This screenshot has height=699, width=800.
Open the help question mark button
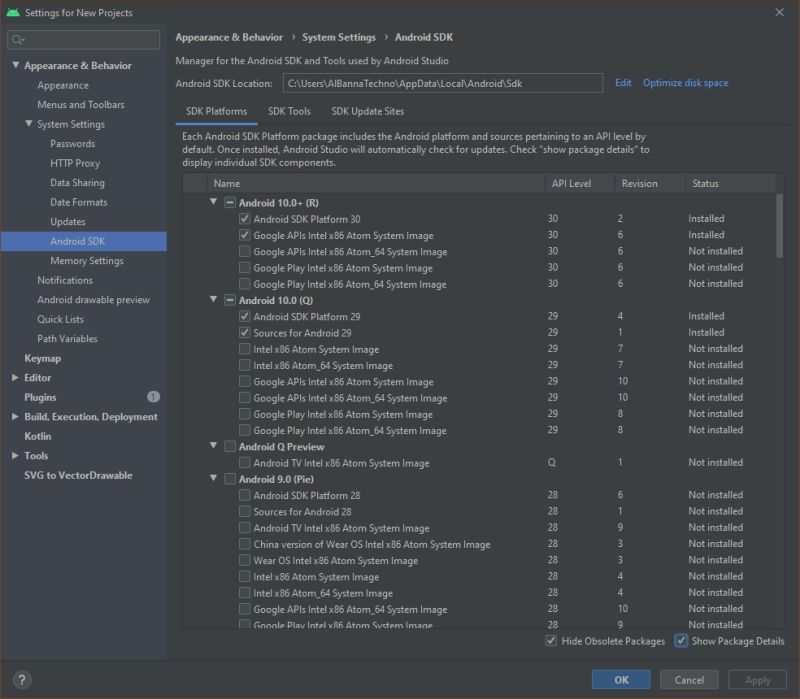tap(21, 680)
